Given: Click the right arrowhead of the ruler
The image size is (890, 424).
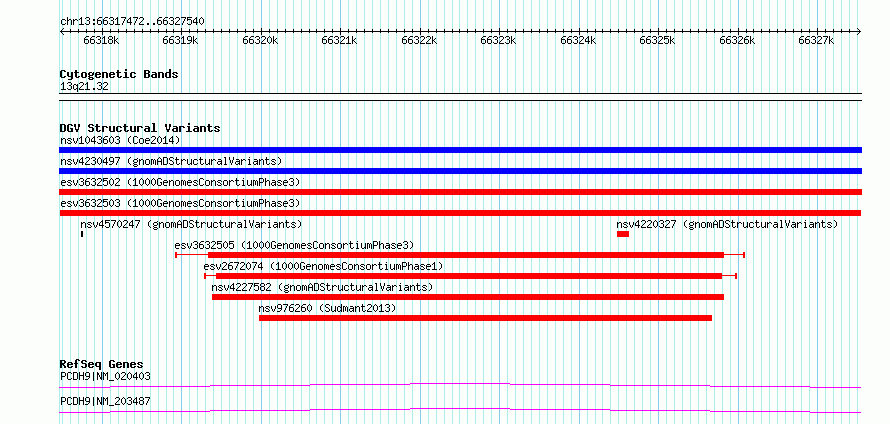Looking at the screenshot, I should 859,31.
